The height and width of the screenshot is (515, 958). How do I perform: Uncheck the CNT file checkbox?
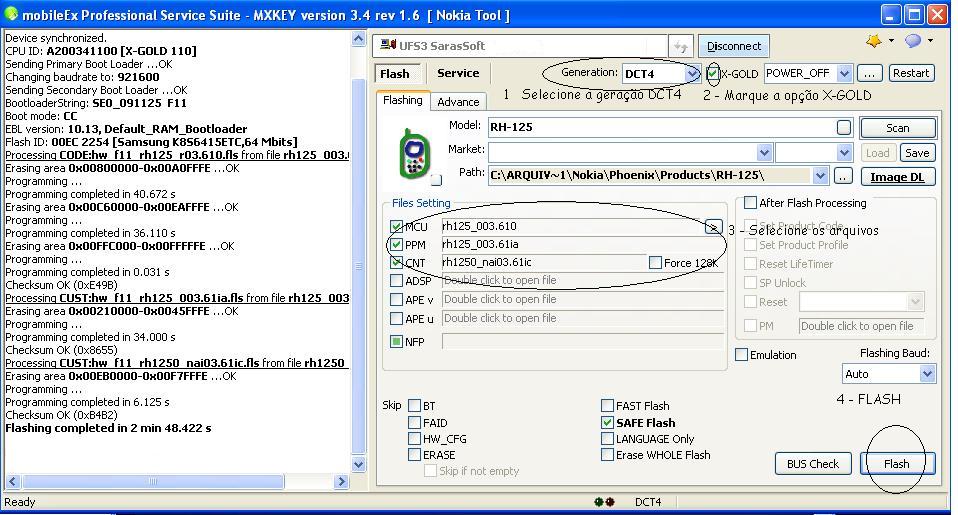click(397, 263)
